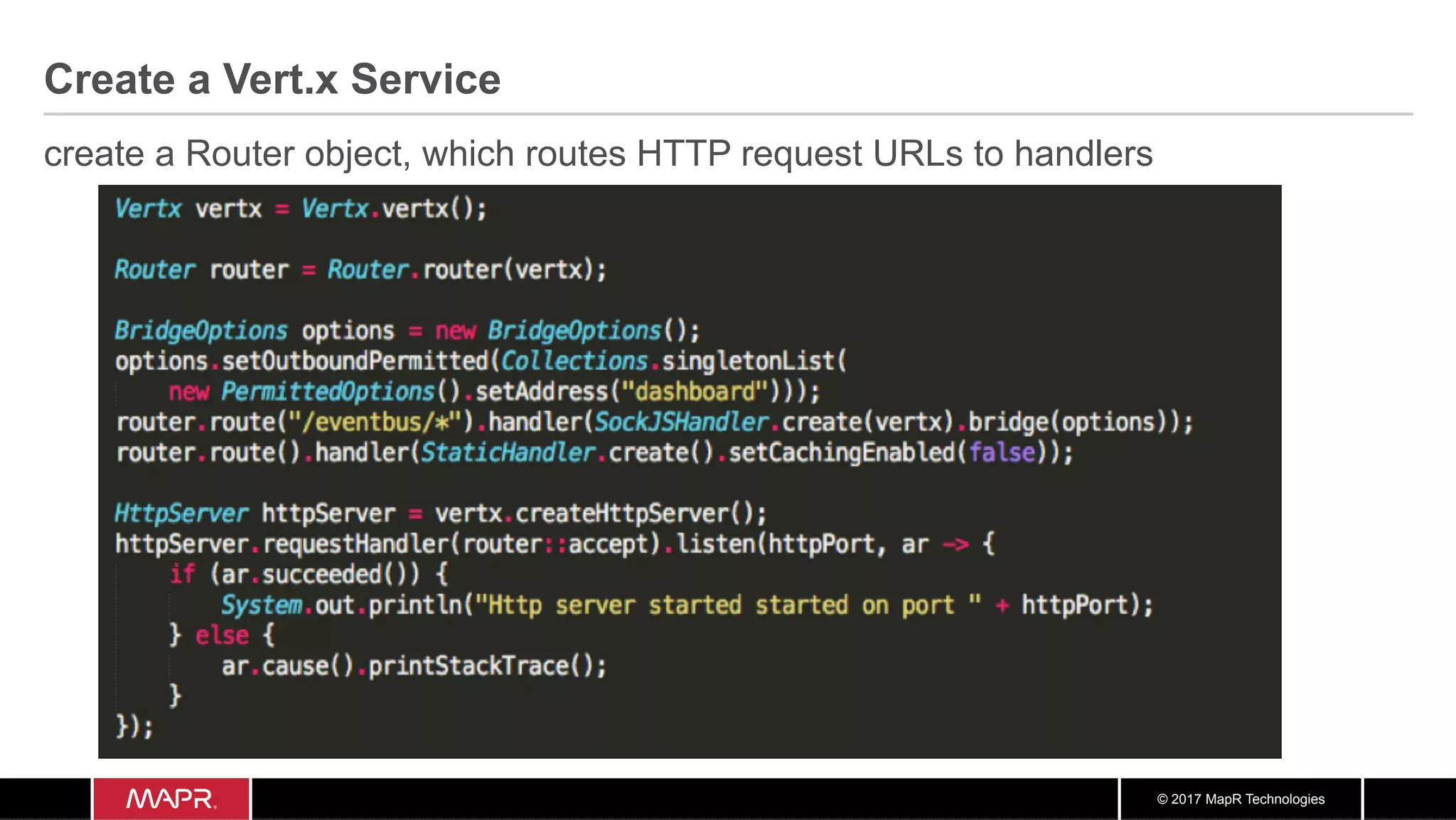Click the "HttpServer httpServer" declaration line

(x=441, y=513)
